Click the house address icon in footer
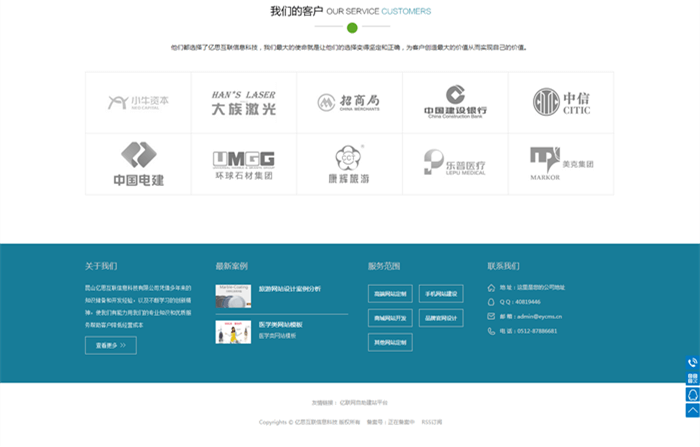Screen dimensions: 700x447 click(x=491, y=288)
